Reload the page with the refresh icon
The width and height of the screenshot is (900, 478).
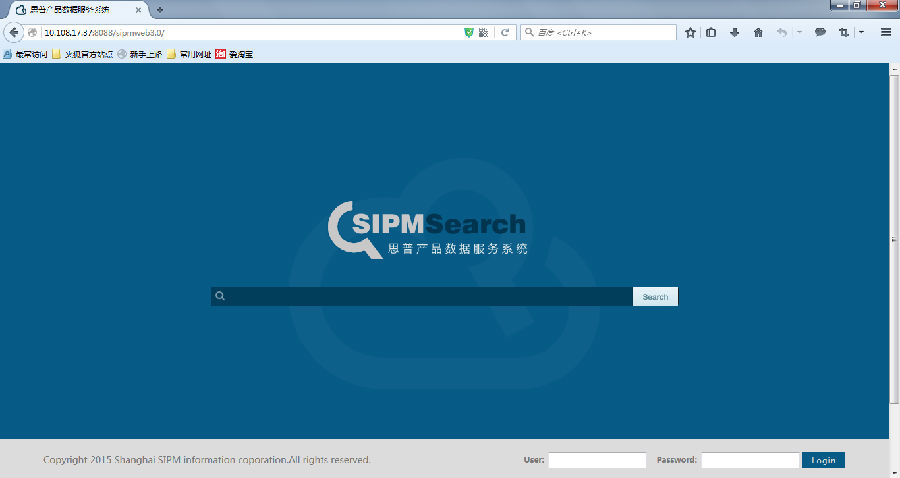point(505,33)
